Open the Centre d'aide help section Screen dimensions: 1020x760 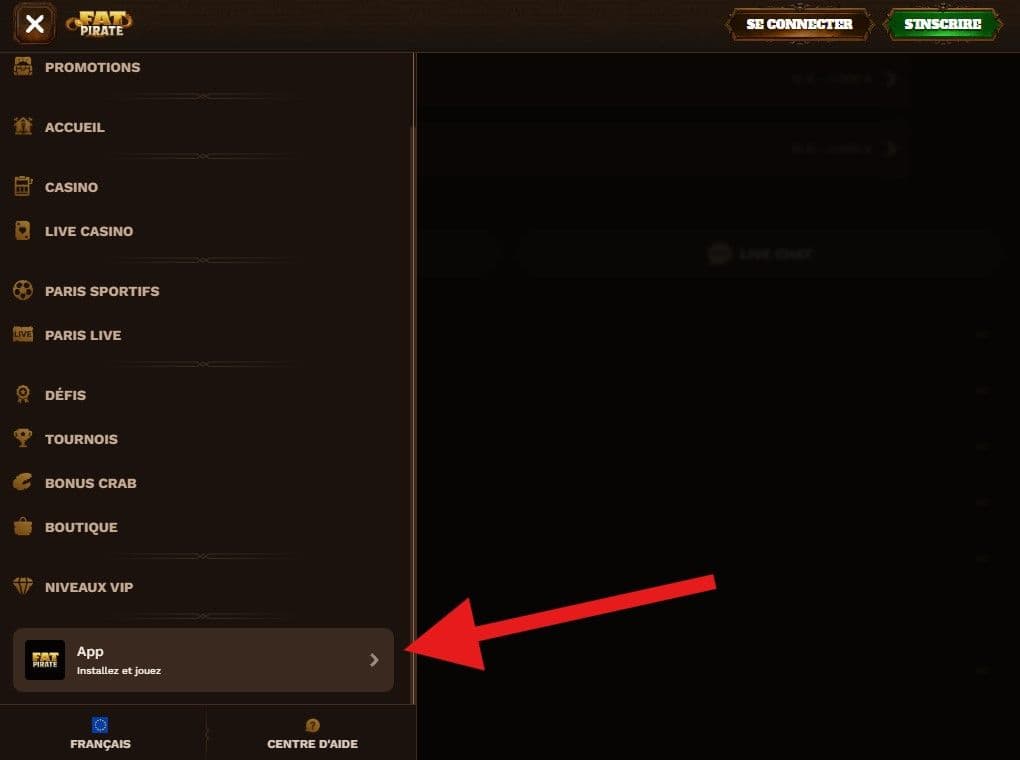(312, 734)
